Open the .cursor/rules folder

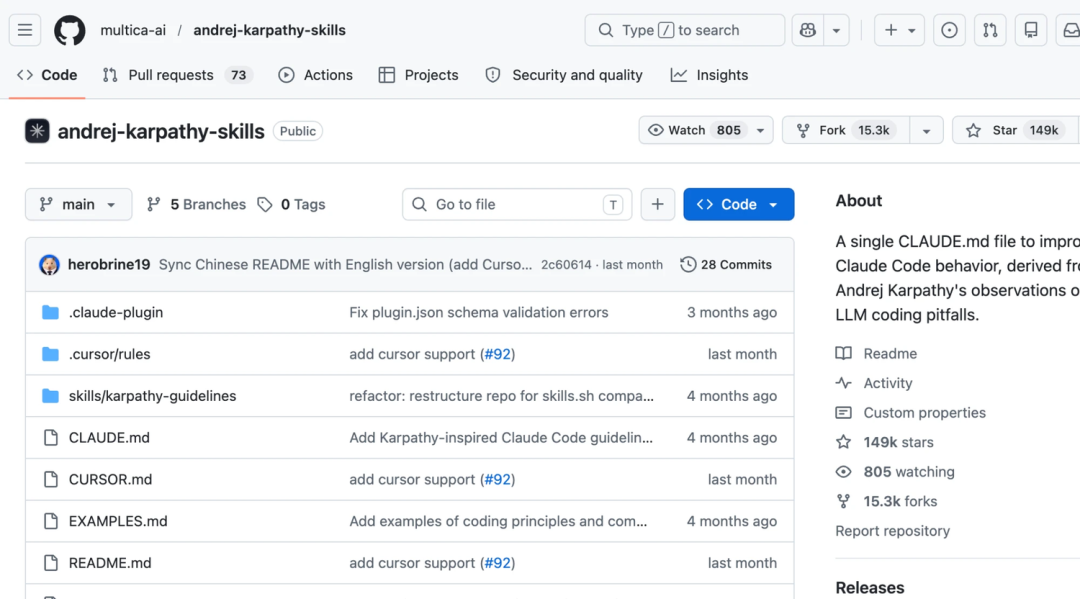click(110, 354)
